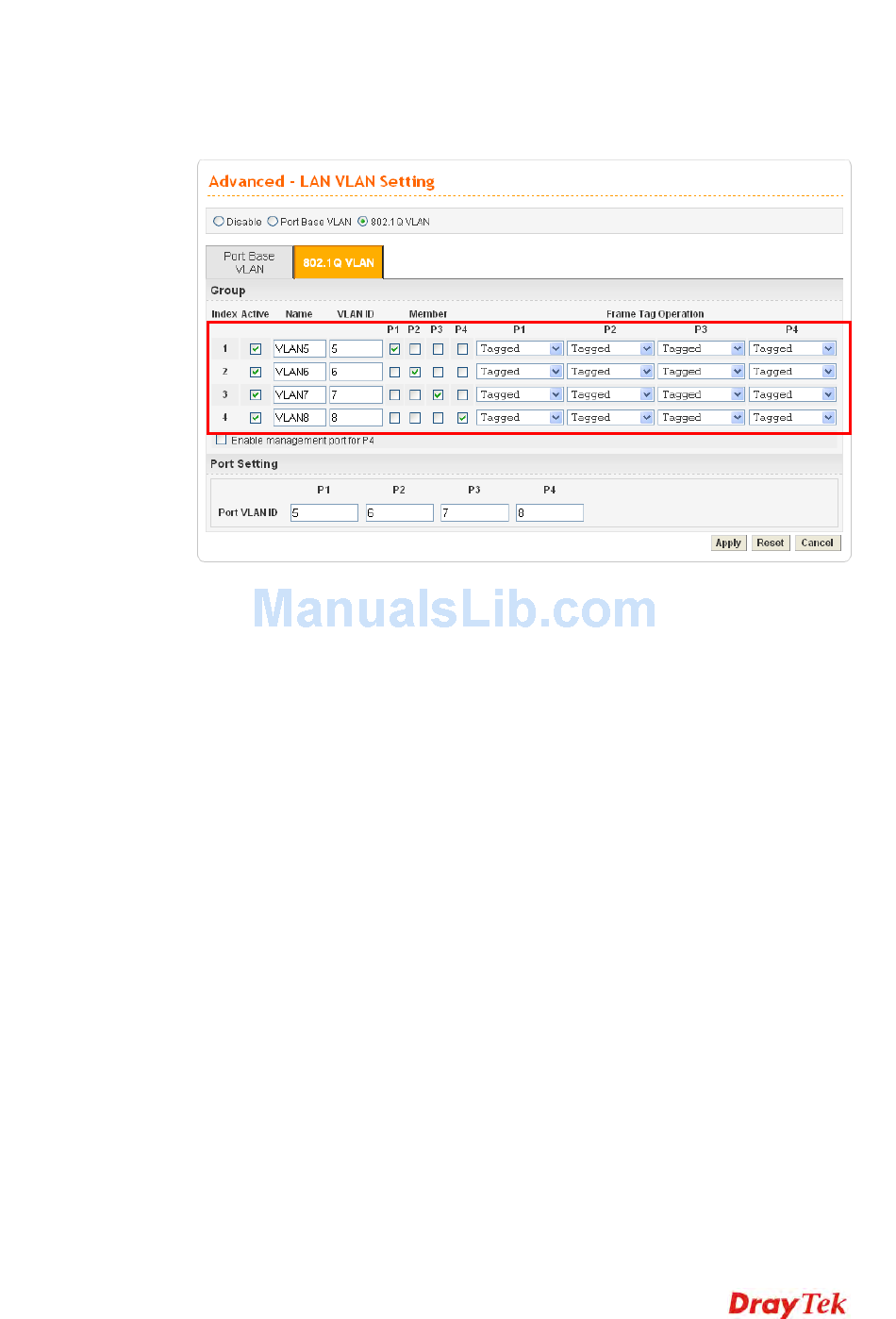Check P1 member for VLAN6 row
Image resolution: width=896 pixels, height=1319 pixels.
tap(395, 372)
